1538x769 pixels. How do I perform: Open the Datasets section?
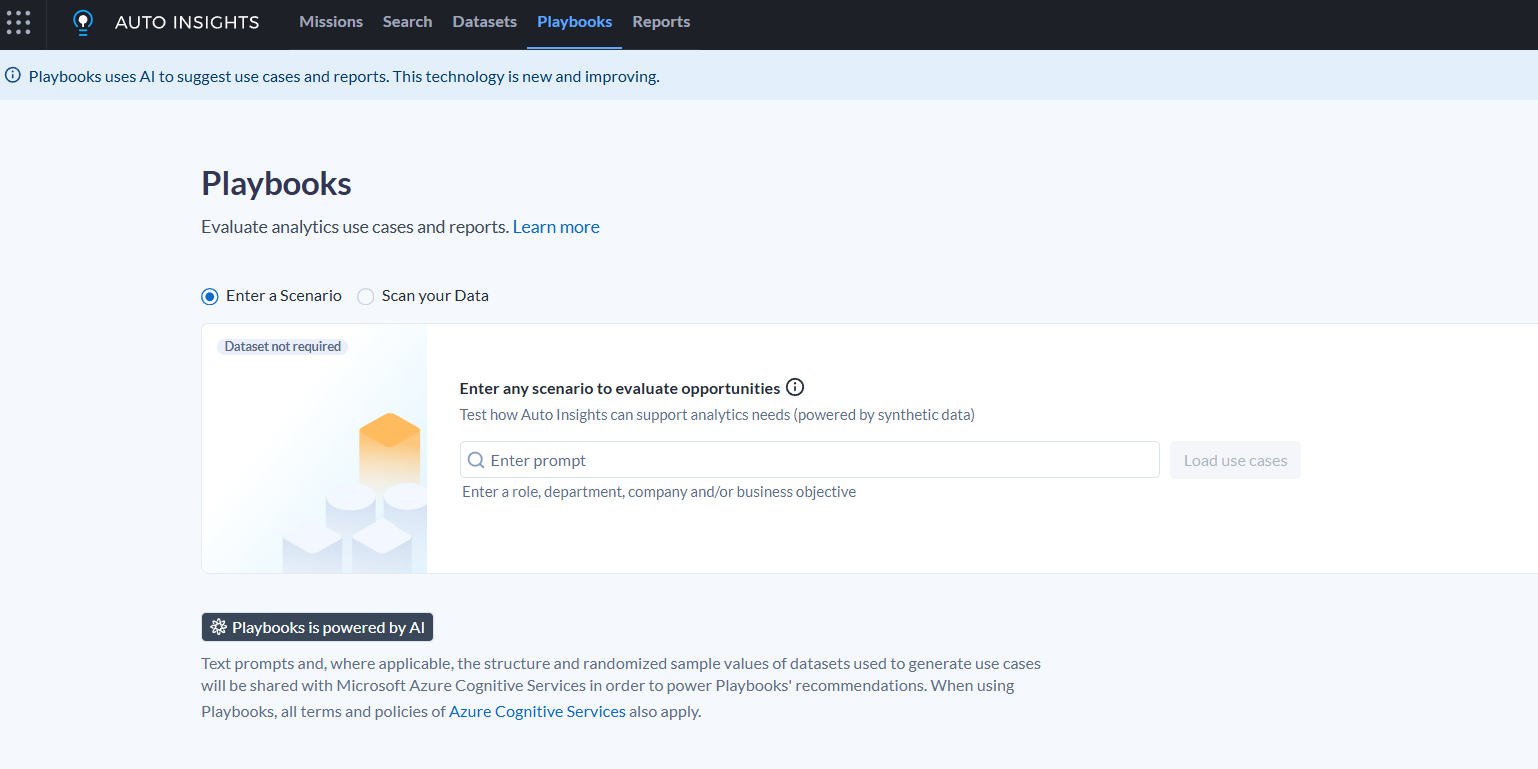pos(484,21)
